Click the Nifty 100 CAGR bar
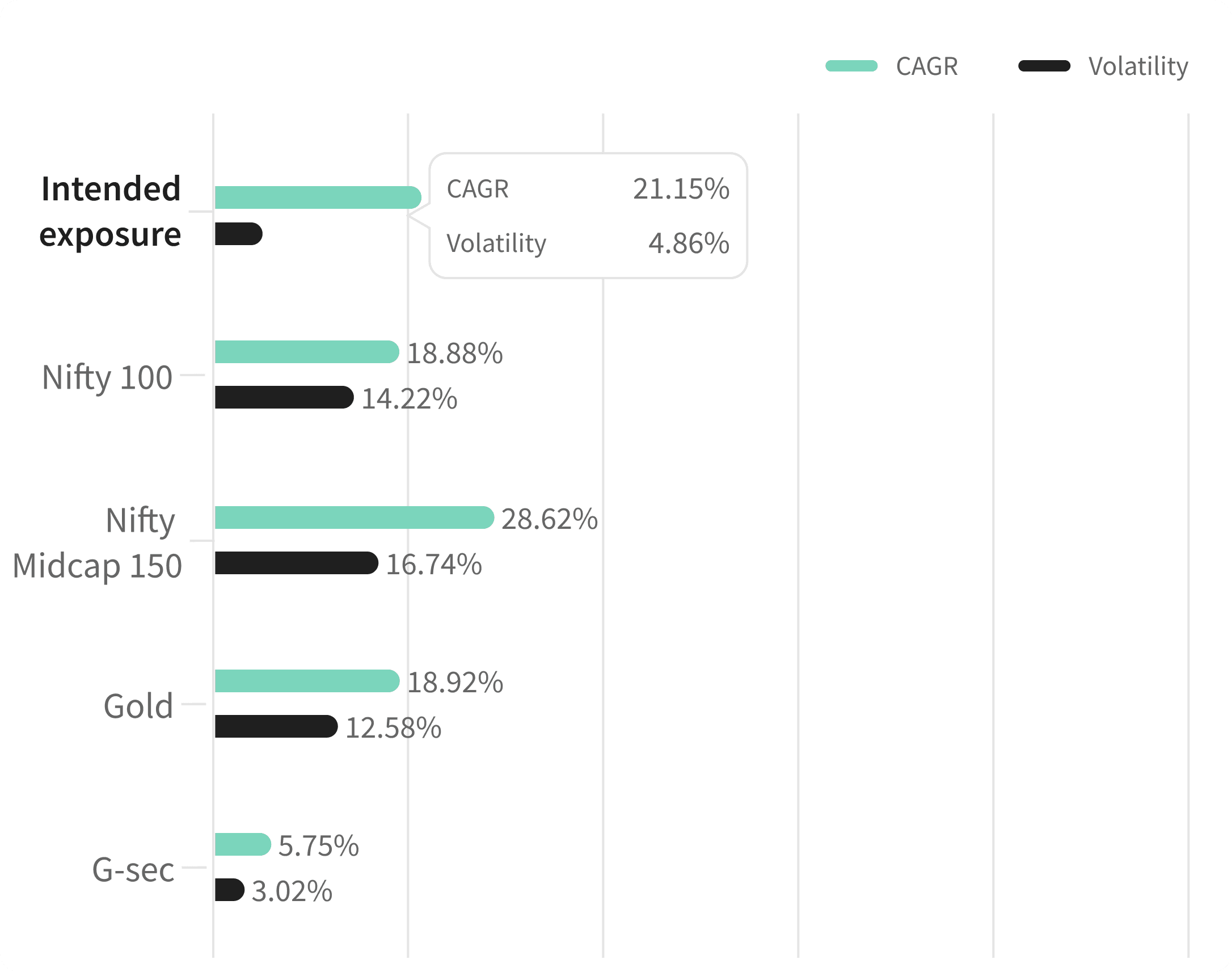1232x972 pixels. (306, 352)
